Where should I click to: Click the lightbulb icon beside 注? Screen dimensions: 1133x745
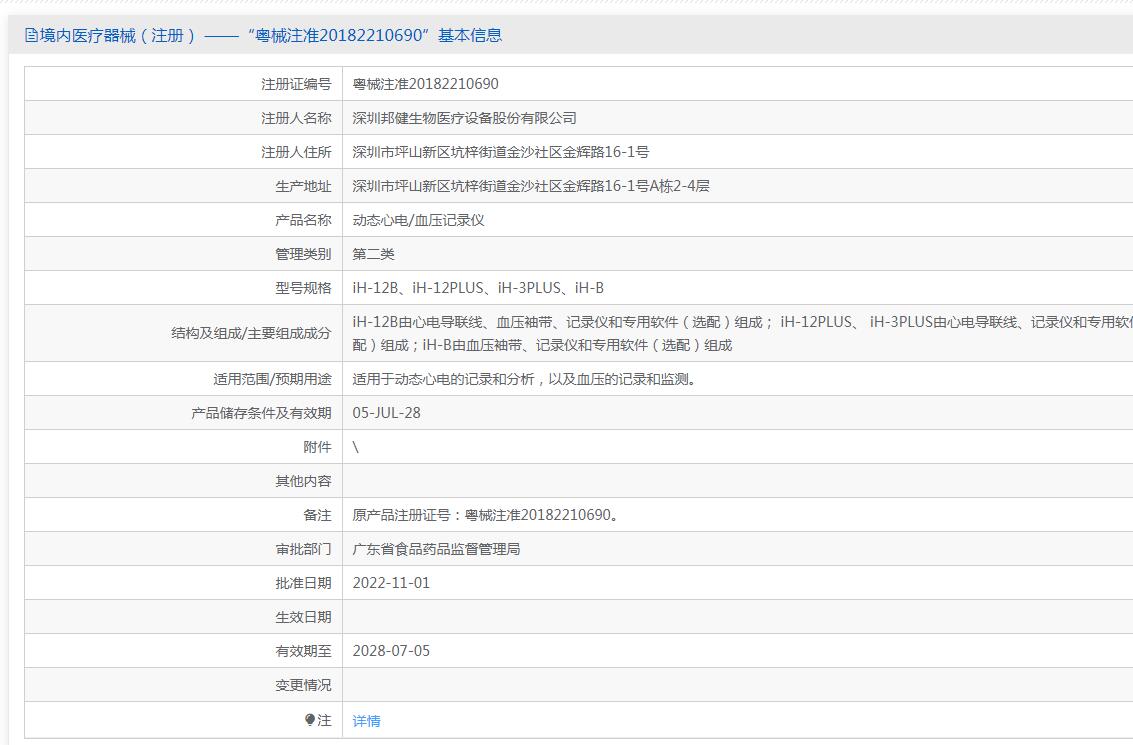(310, 720)
